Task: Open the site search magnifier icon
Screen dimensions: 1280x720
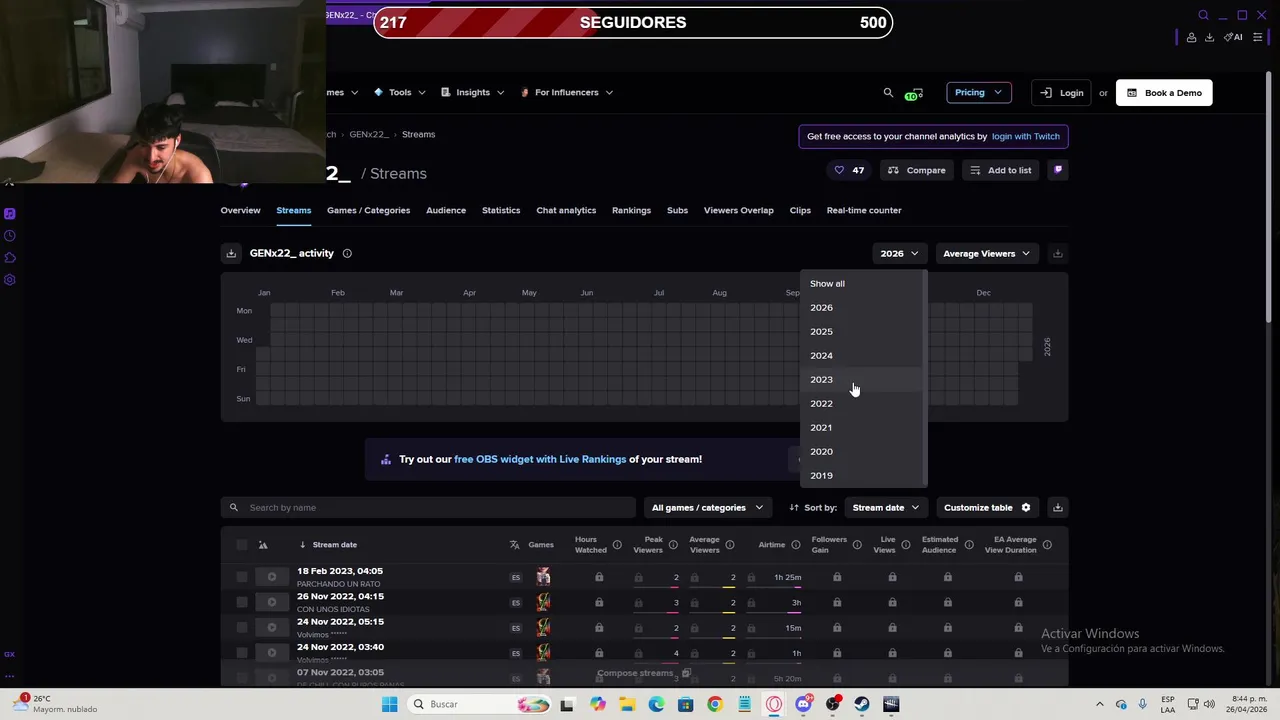Action: coord(888,92)
